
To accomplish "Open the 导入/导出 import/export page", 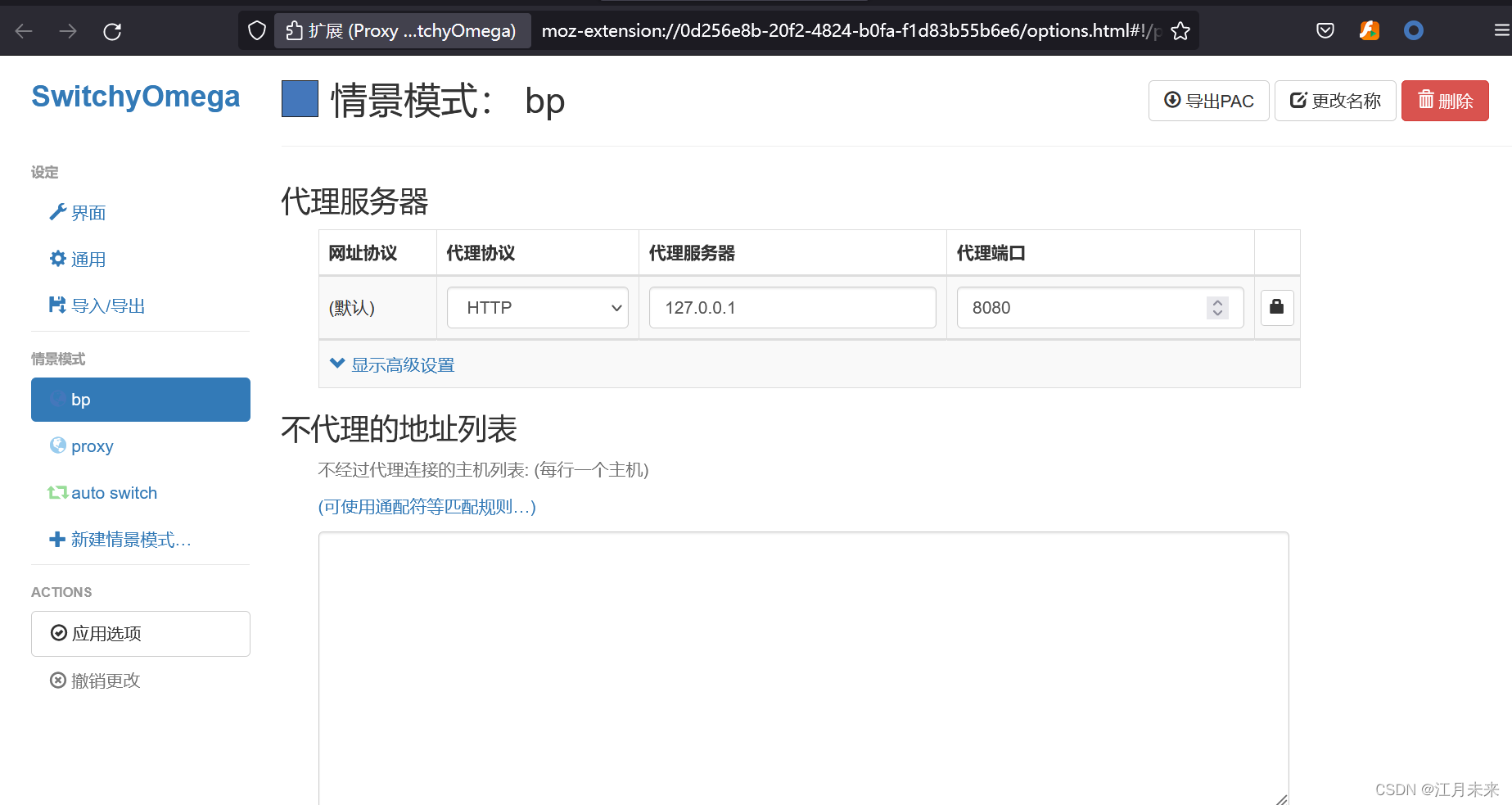I will (97, 306).
